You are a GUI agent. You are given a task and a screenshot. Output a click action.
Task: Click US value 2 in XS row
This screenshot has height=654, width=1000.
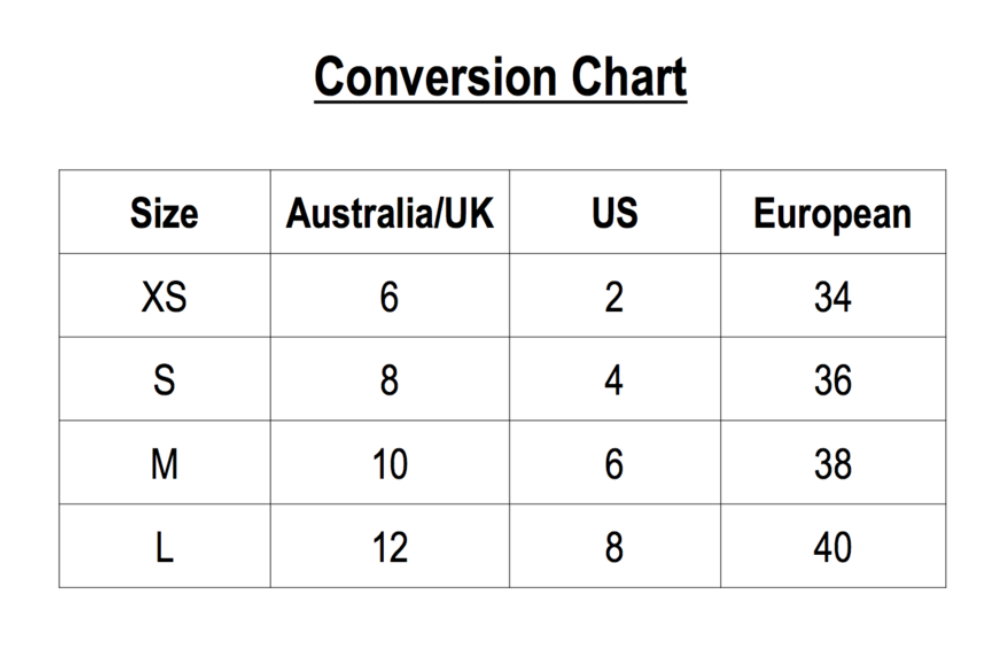(x=615, y=297)
